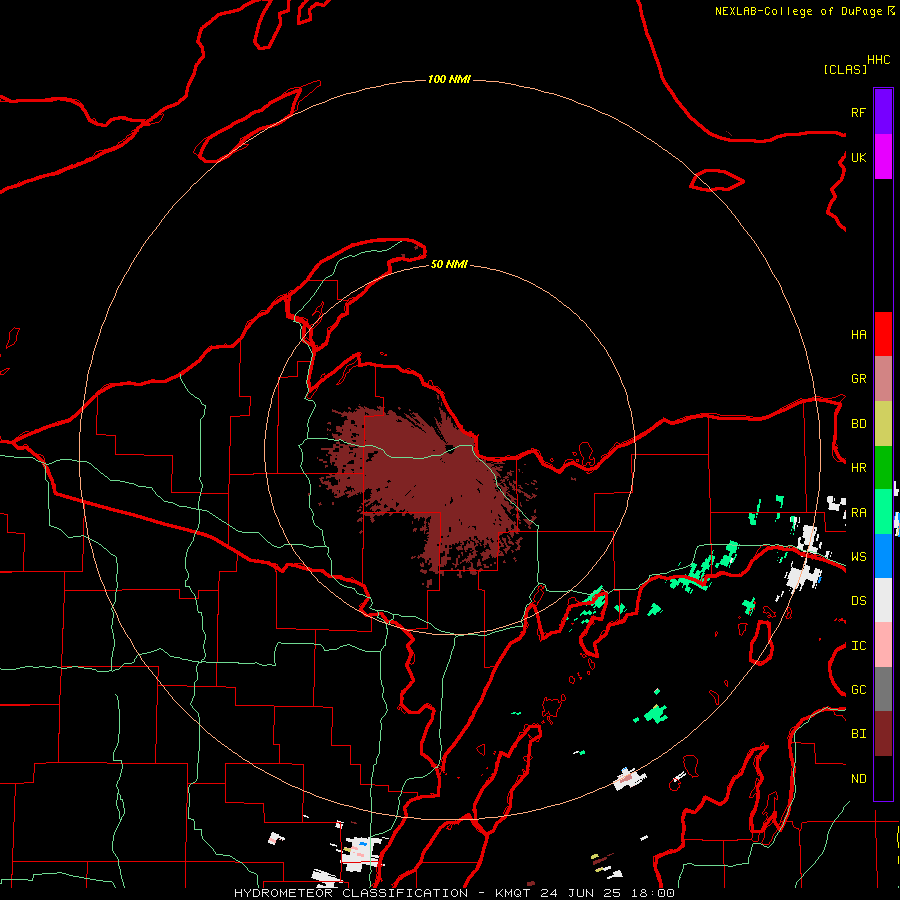Click the [CLAS] units label
The width and height of the screenshot is (900, 900).
845,69
